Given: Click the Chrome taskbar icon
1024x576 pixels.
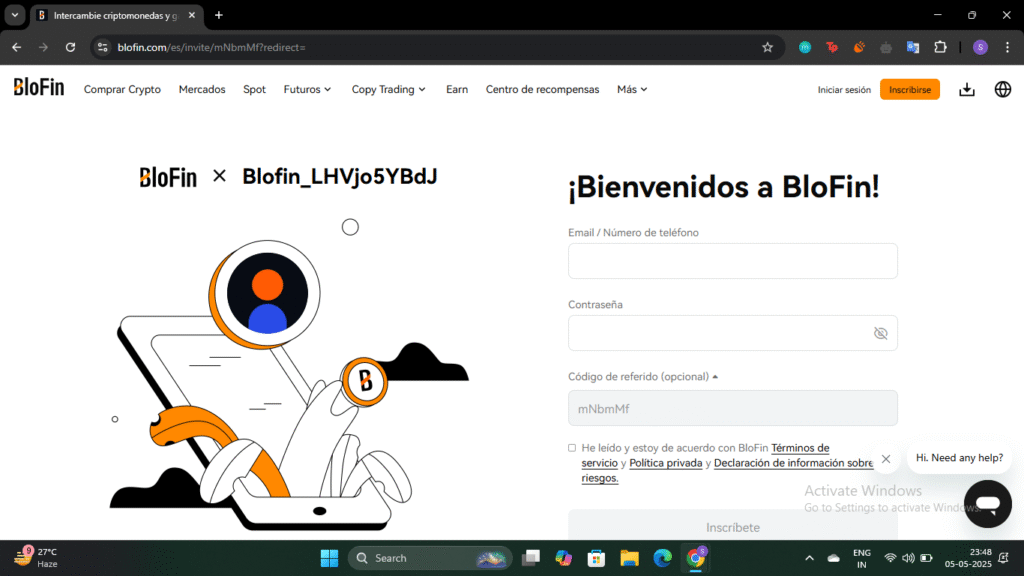Looking at the screenshot, I should [x=696, y=558].
